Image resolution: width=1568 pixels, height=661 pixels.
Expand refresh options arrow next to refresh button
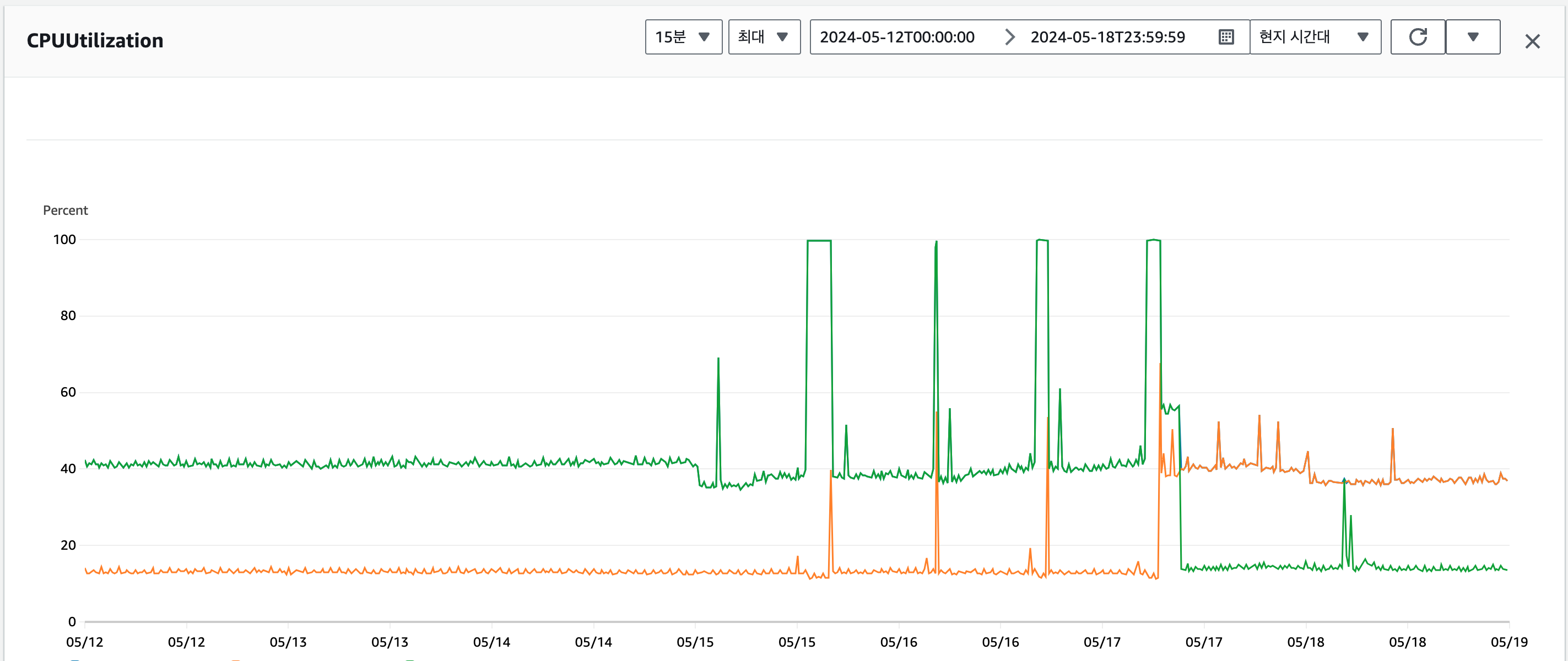click(1473, 37)
